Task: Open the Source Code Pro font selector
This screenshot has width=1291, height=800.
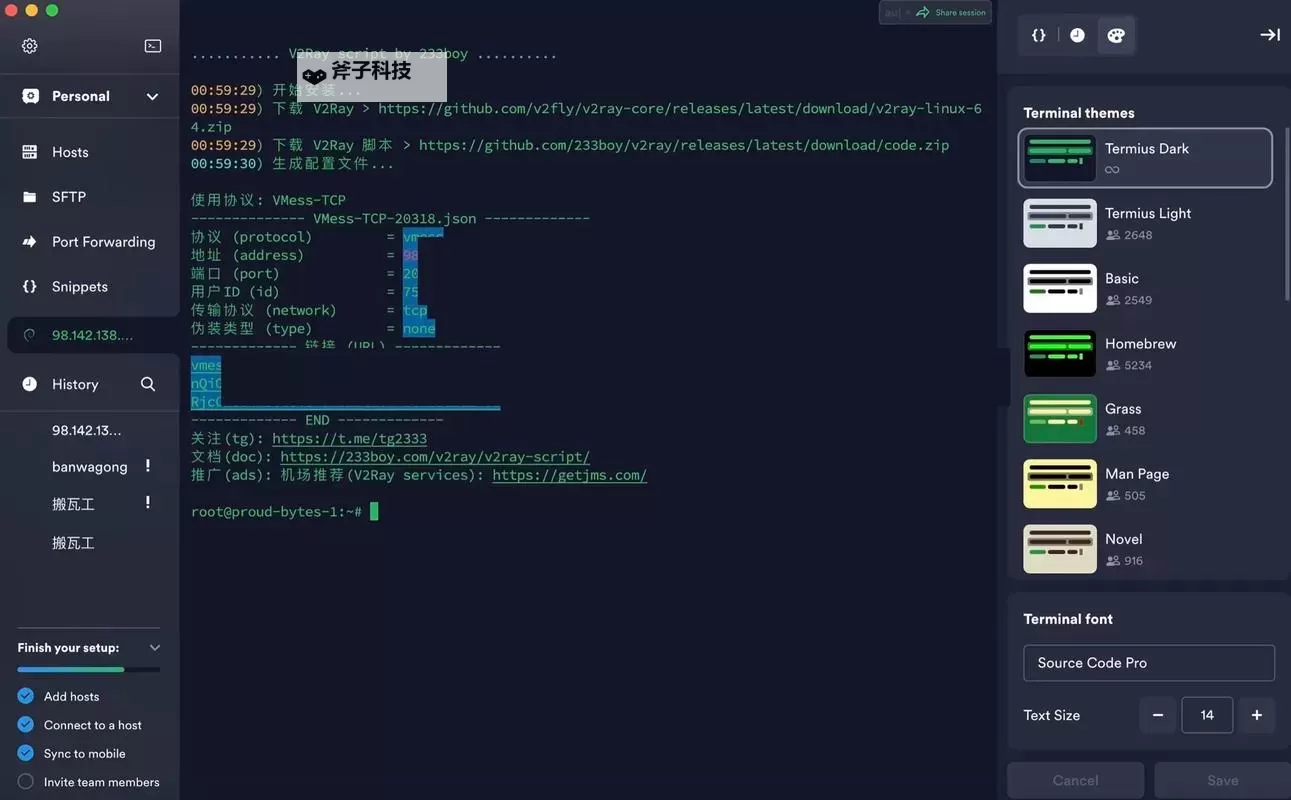Action: 1148,663
